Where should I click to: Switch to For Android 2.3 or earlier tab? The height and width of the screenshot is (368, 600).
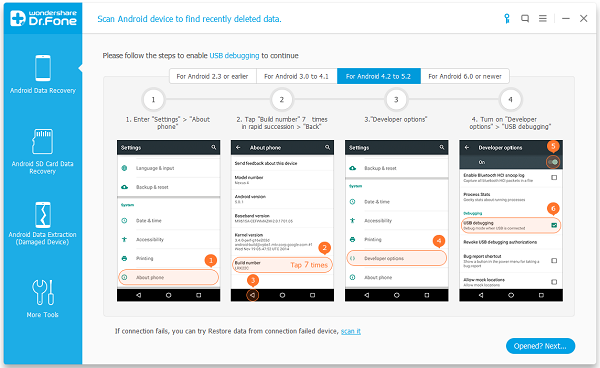tap(212, 76)
